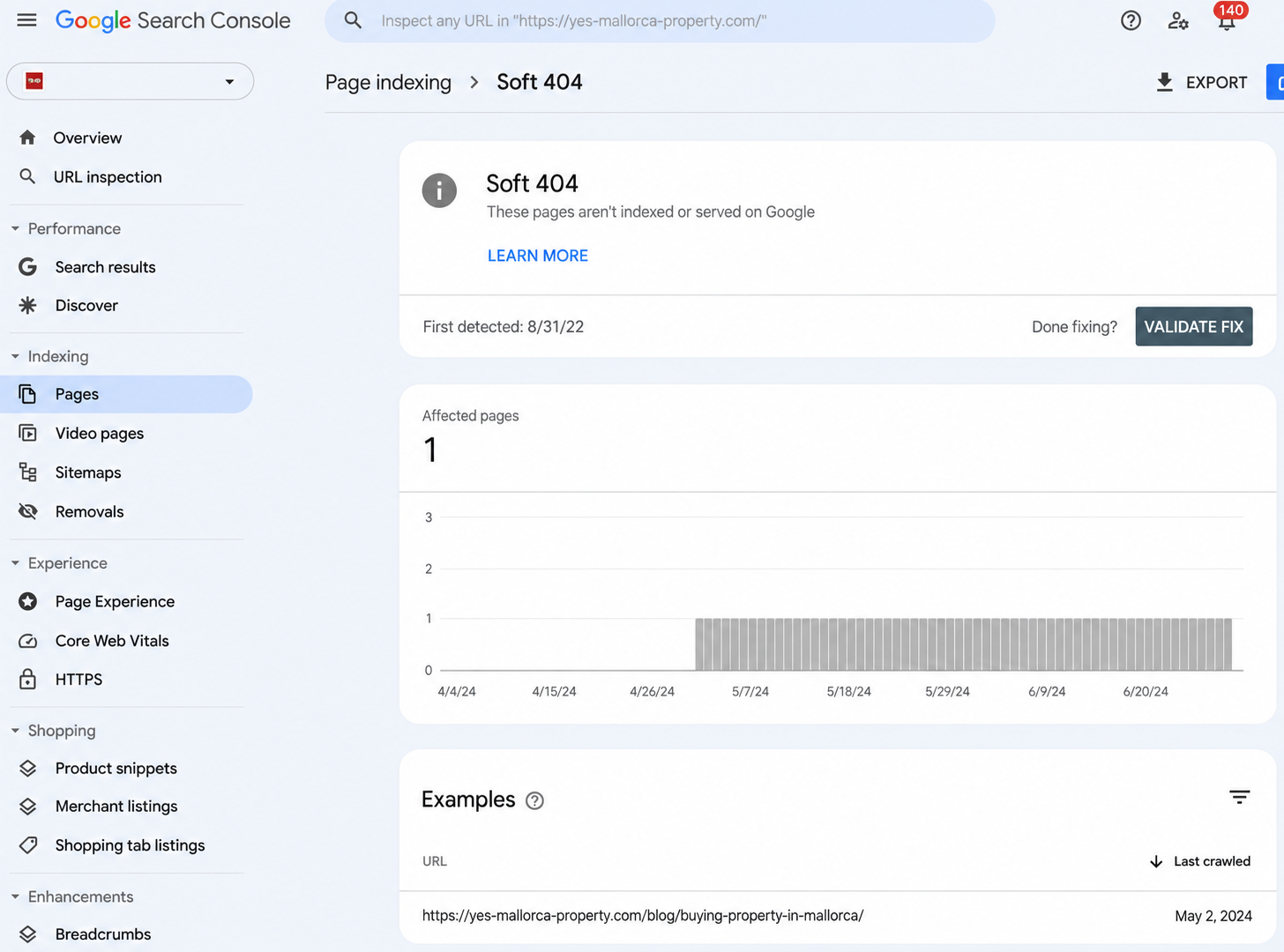
Task: Collapse the Experience section
Action: coord(15,562)
